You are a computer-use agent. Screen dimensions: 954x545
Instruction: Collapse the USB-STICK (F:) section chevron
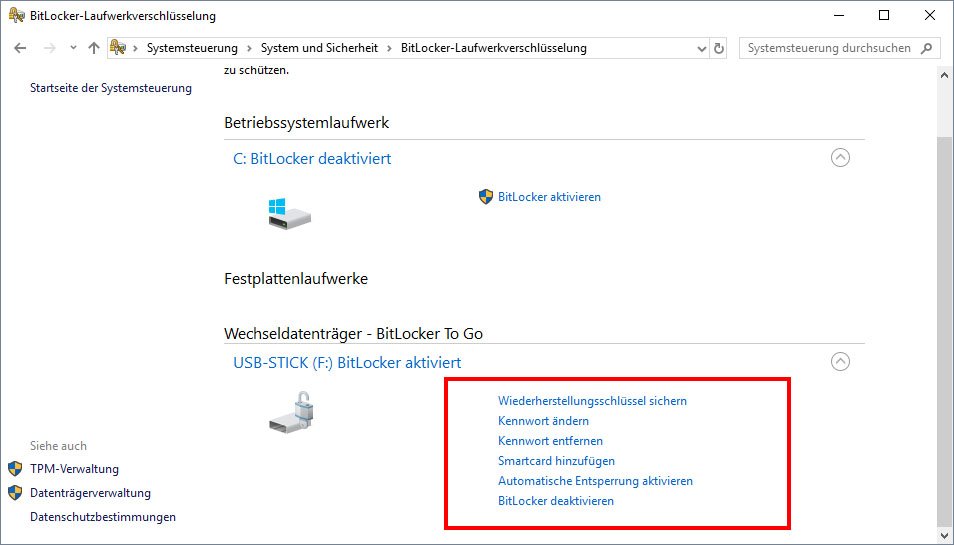[840, 362]
